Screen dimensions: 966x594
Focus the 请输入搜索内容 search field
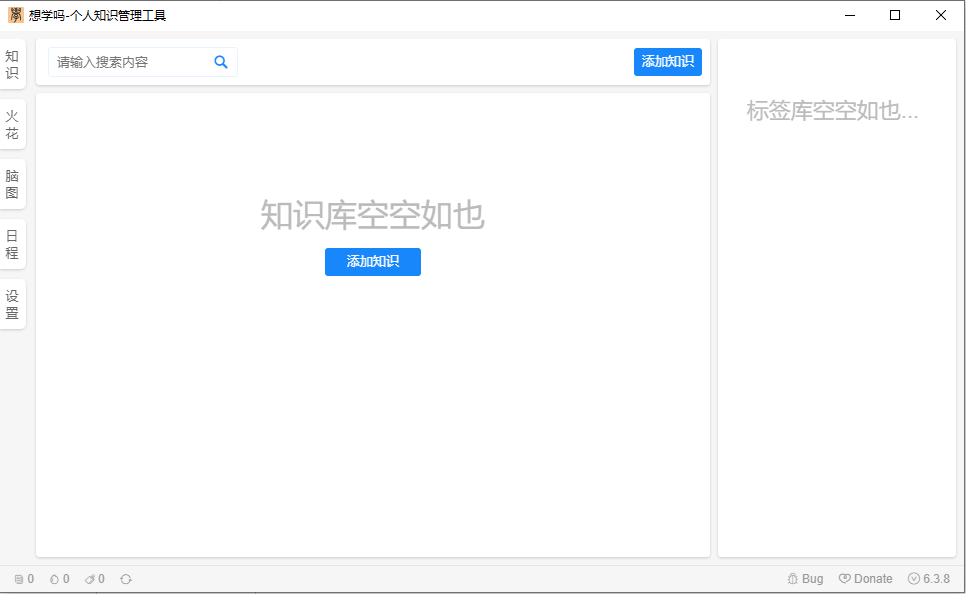point(143,62)
